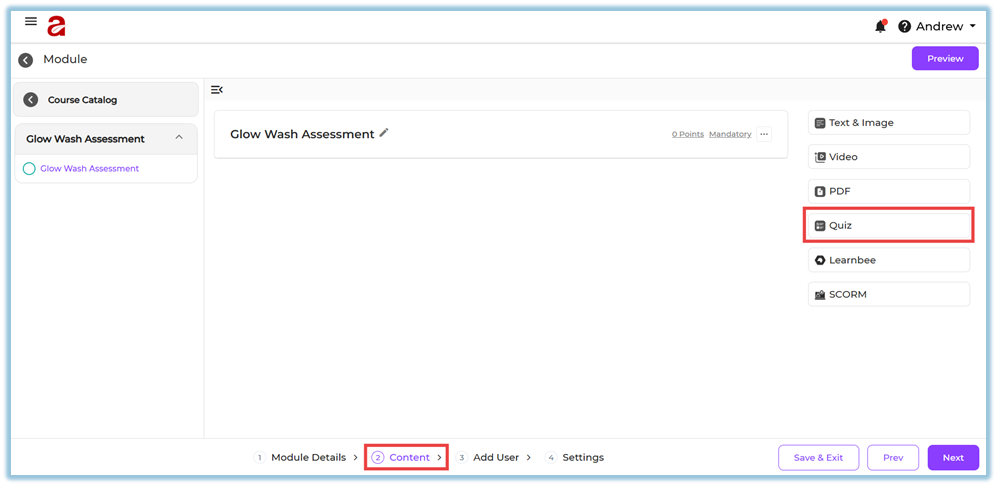Viewport: 997px width, 486px height.
Task: Click the 0 Points link
Action: click(x=687, y=134)
